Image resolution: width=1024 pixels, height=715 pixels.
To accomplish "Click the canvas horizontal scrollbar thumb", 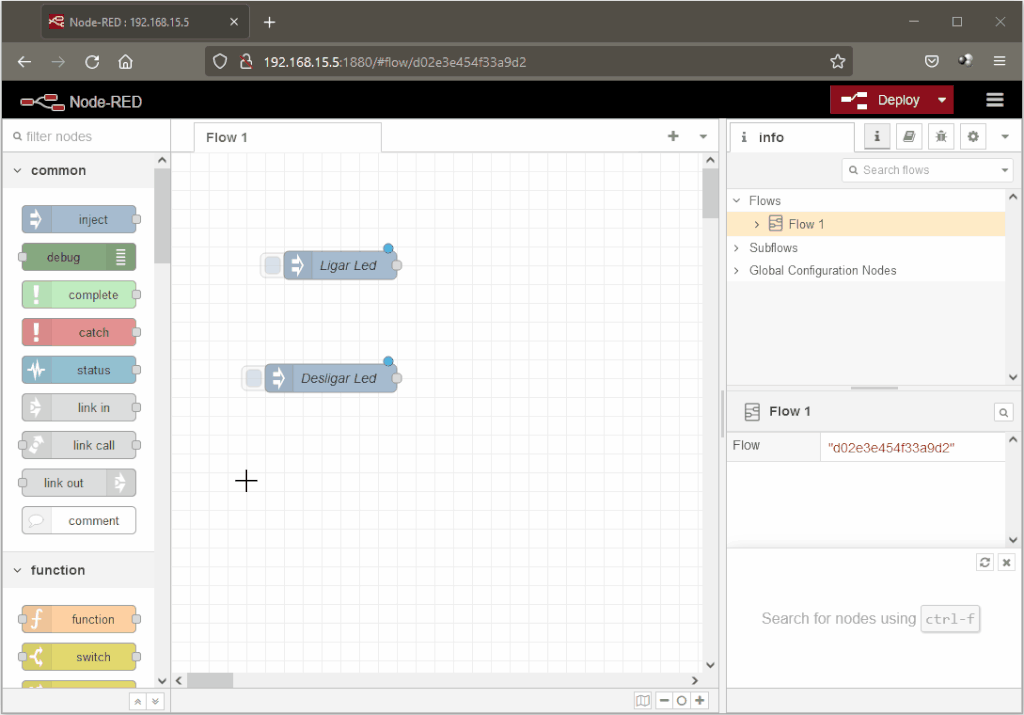I will coord(210,680).
